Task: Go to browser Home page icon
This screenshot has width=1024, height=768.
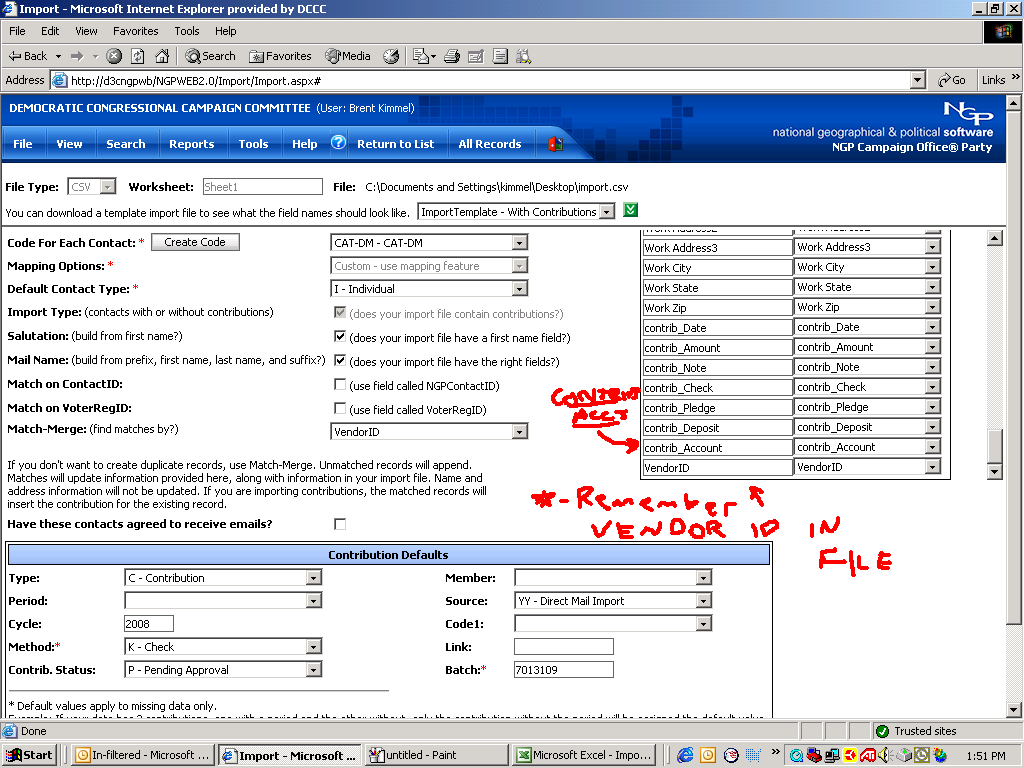Action: point(161,56)
